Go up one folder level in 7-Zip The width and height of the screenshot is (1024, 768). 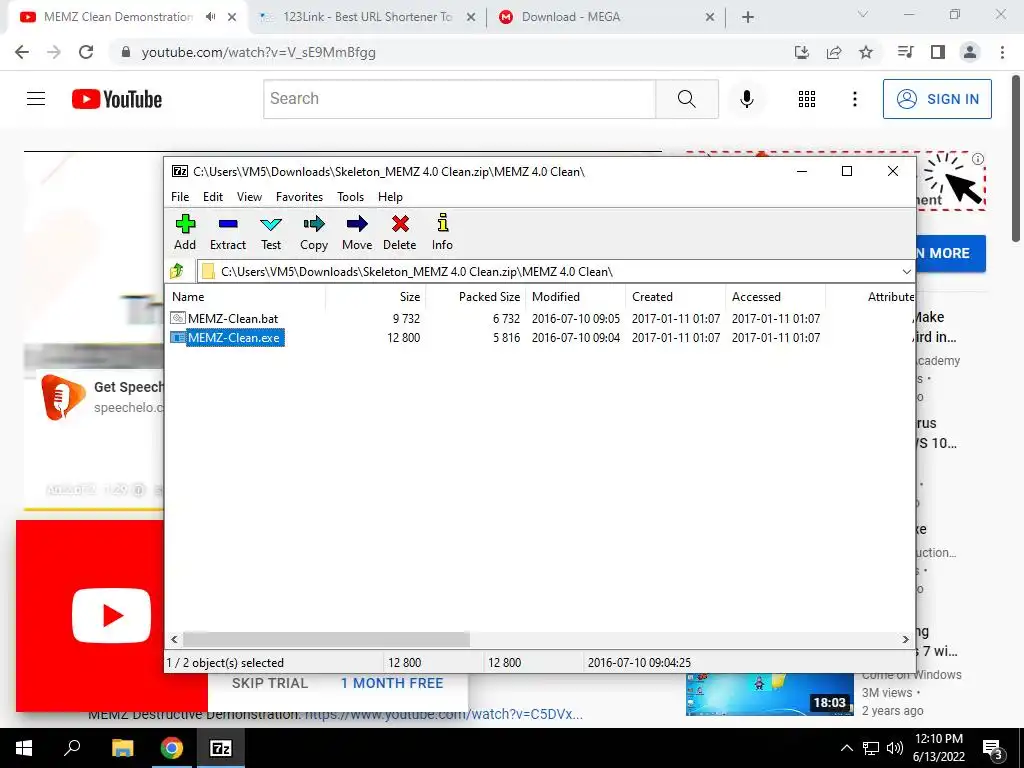pos(177,271)
